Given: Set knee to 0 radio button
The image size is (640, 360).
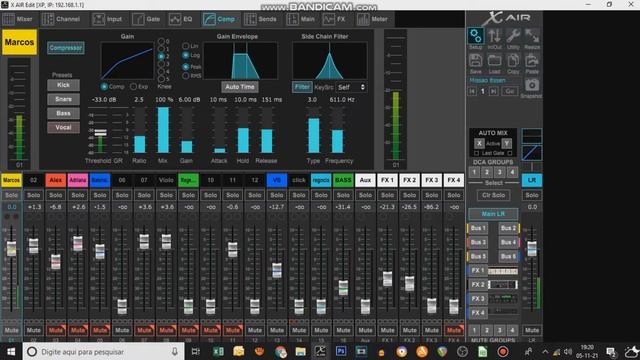Looking at the screenshot, I should (161, 41).
